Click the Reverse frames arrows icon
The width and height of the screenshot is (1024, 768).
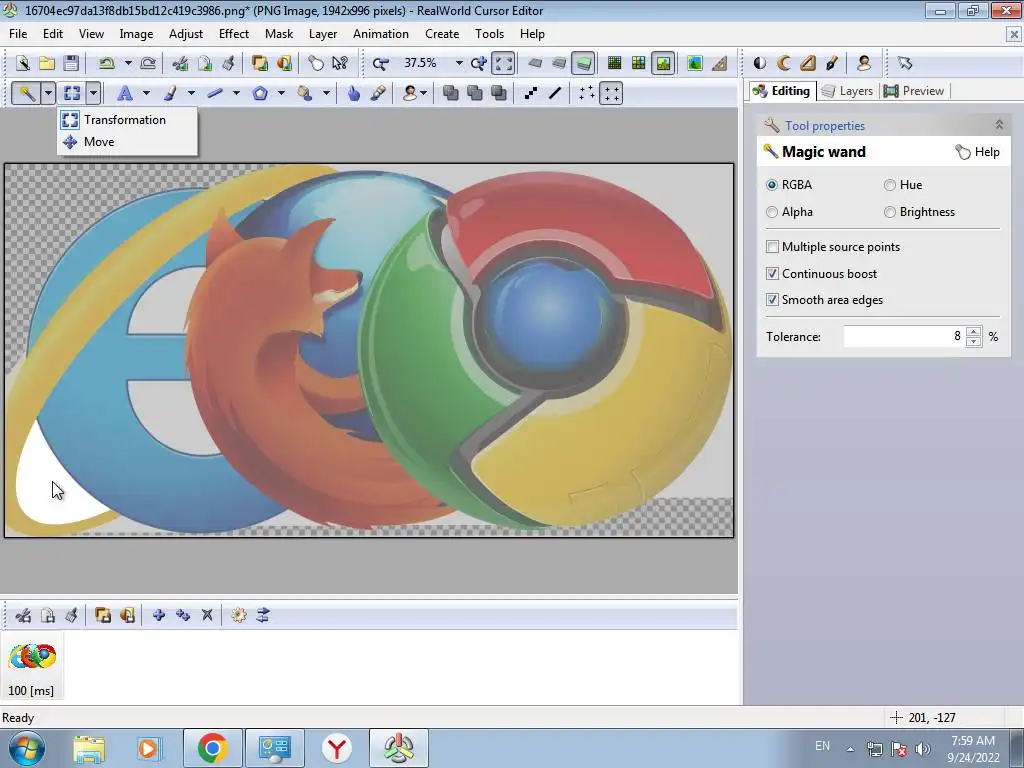[x=263, y=615]
